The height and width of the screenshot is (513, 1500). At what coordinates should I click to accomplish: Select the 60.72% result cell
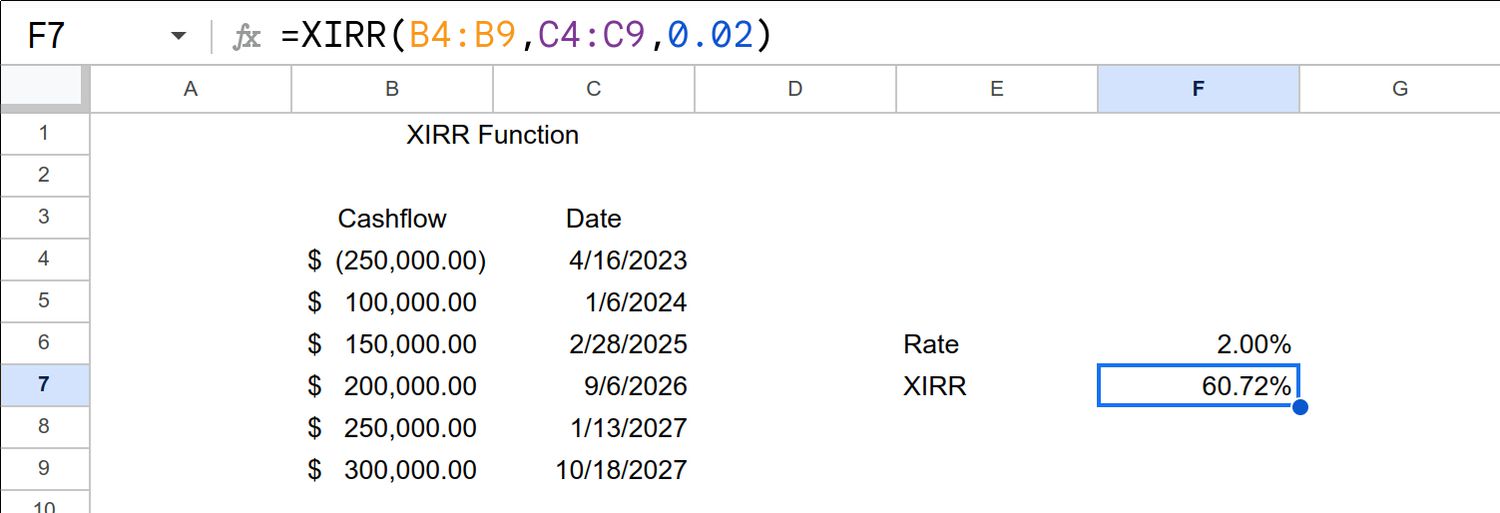[1198, 386]
